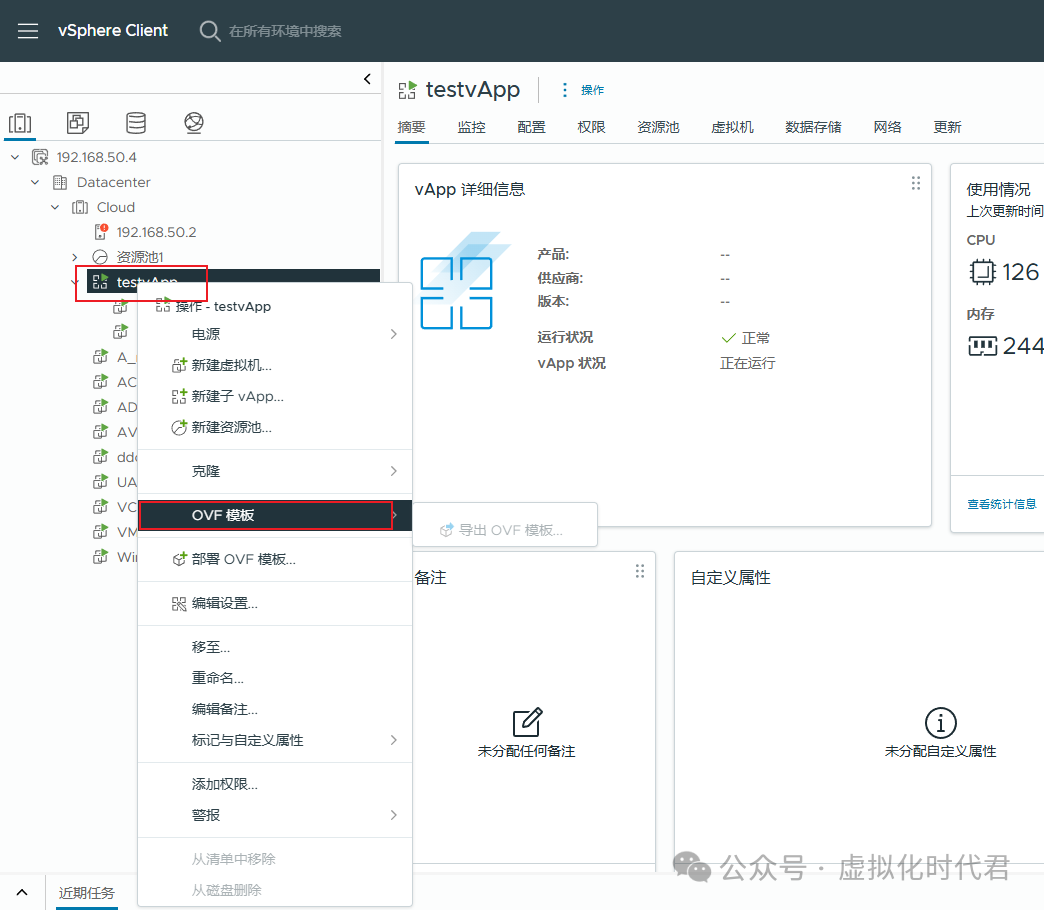
Task: Open 查看统计信息 link
Action: [x=1001, y=504]
